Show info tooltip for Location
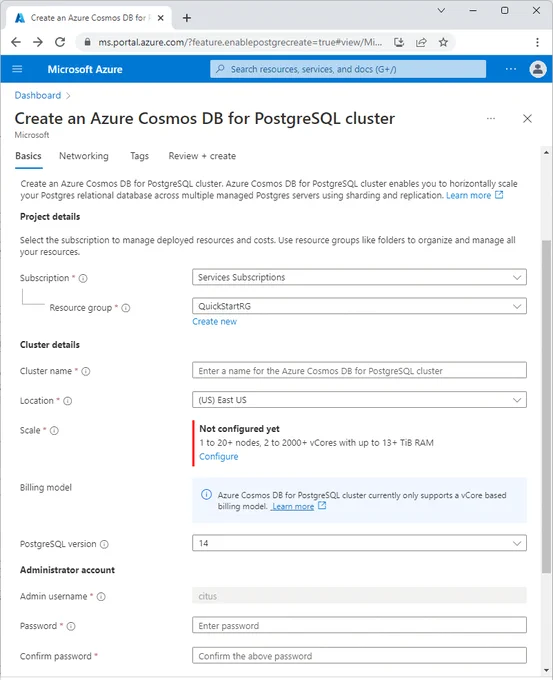This screenshot has height=680, width=553. [68, 401]
